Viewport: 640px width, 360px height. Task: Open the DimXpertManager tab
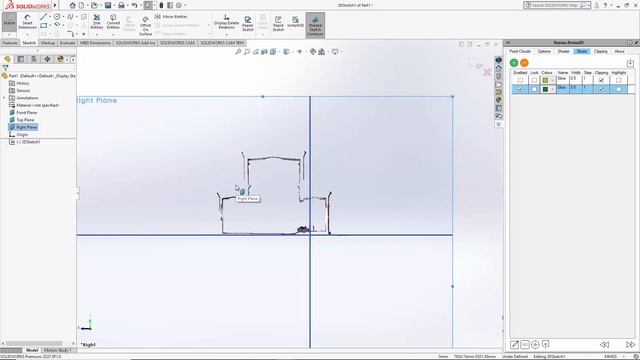click(47, 59)
